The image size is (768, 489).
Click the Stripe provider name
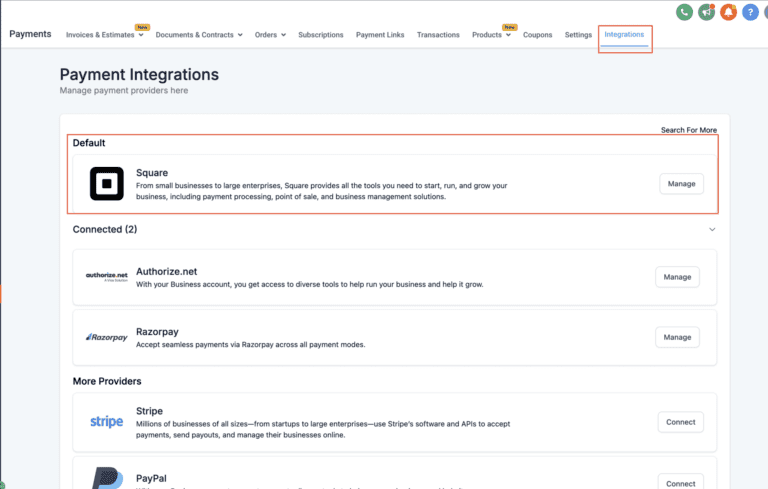[x=149, y=411]
